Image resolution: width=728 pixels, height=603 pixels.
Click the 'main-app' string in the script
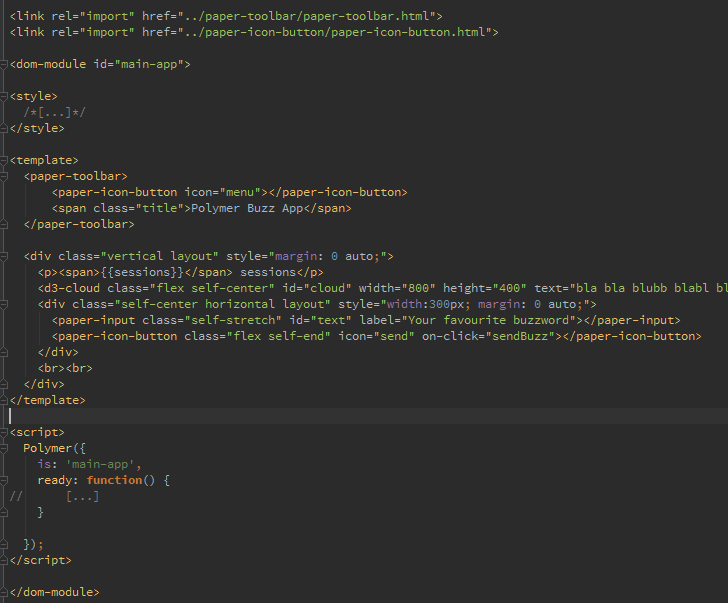pos(100,464)
